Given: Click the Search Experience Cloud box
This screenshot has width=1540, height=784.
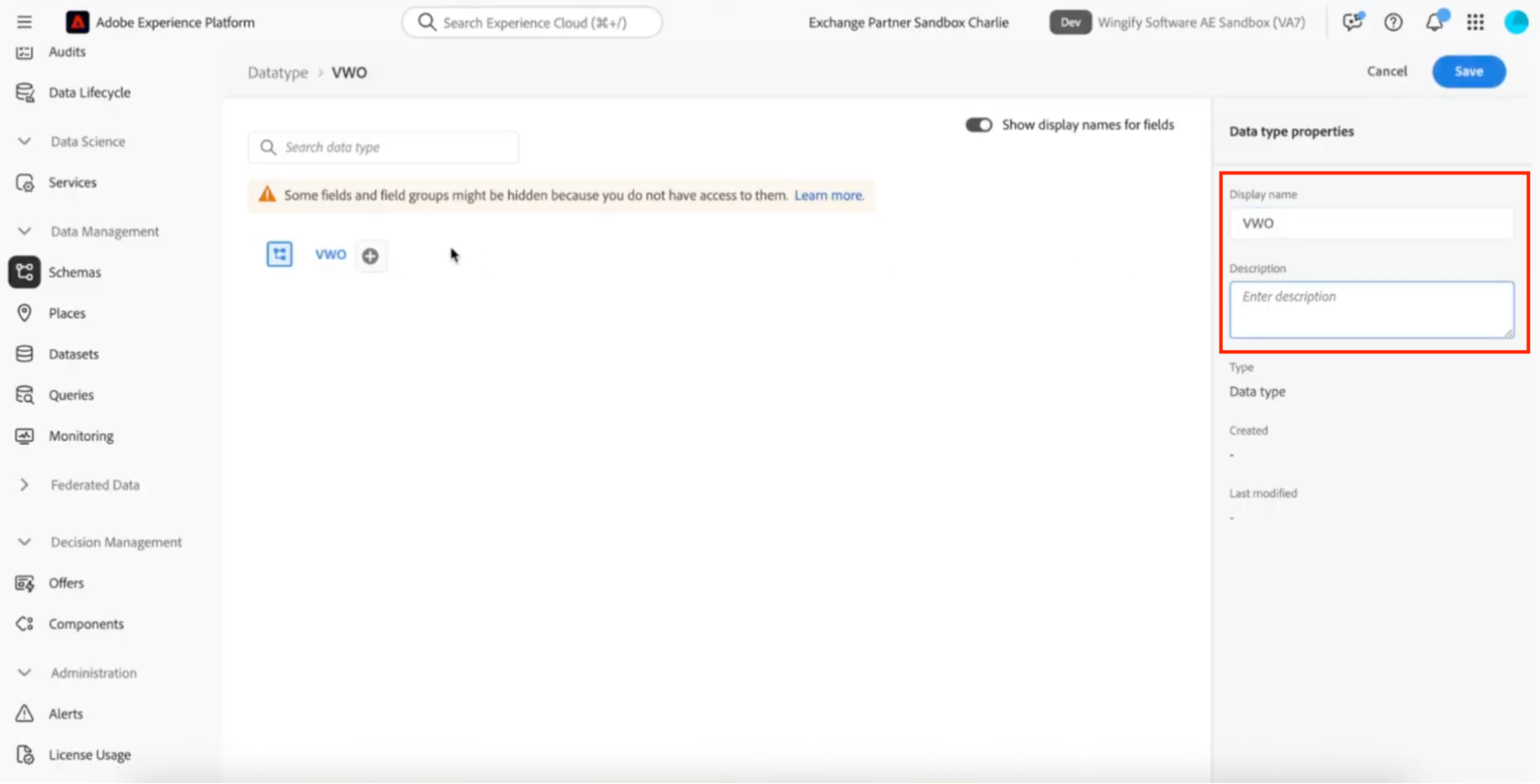Looking at the screenshot, I should pos(532,22).
